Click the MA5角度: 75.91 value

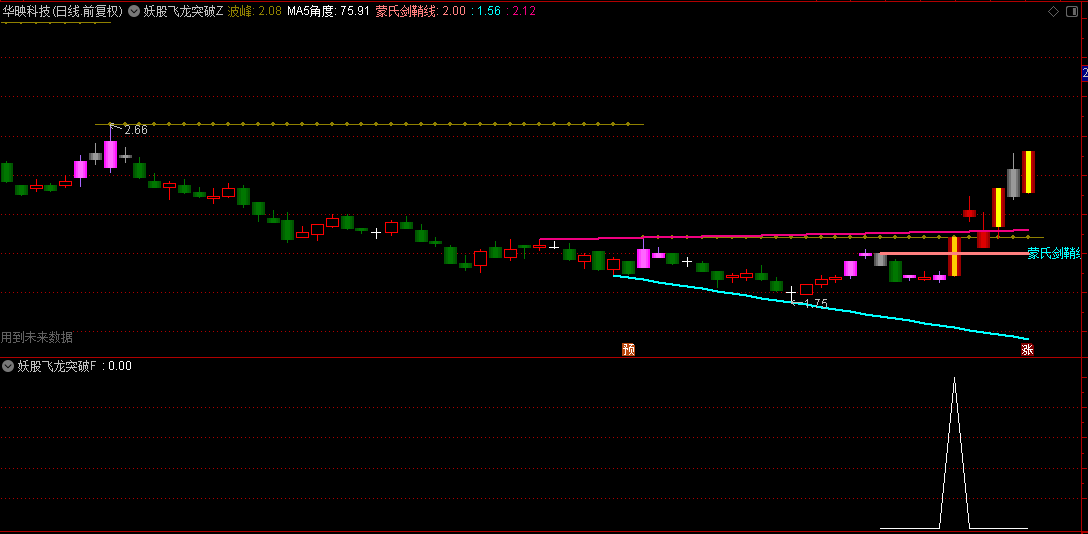pos(328,12)
